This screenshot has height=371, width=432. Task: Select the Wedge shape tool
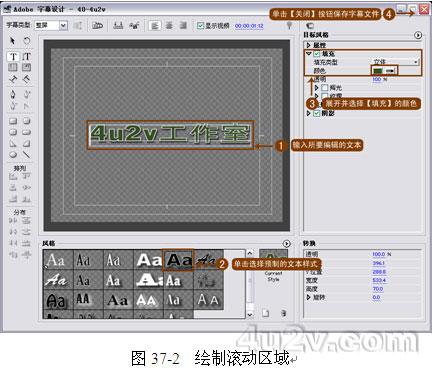(x=13, y=143)
